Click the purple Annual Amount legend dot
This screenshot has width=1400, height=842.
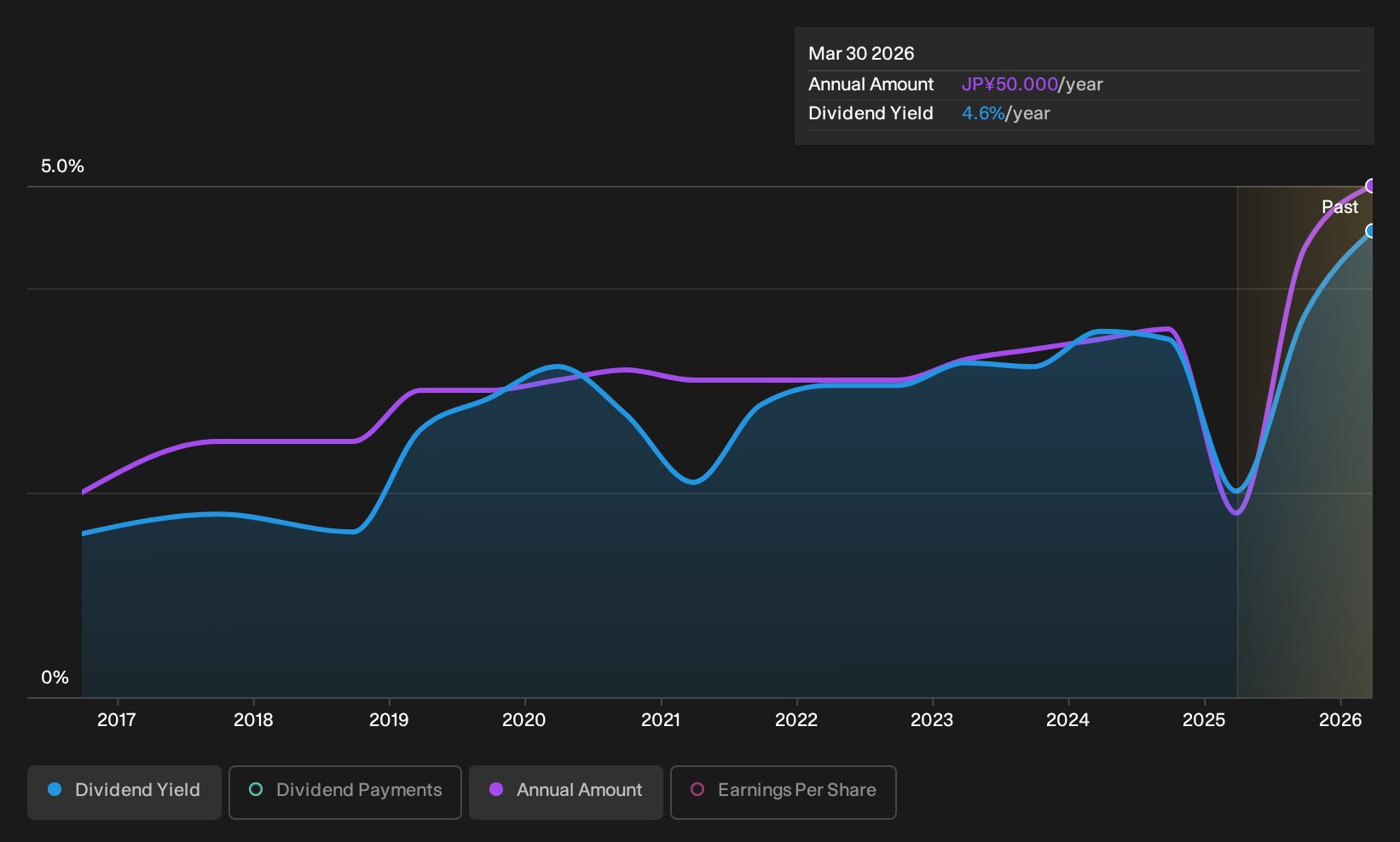[496, 790]
